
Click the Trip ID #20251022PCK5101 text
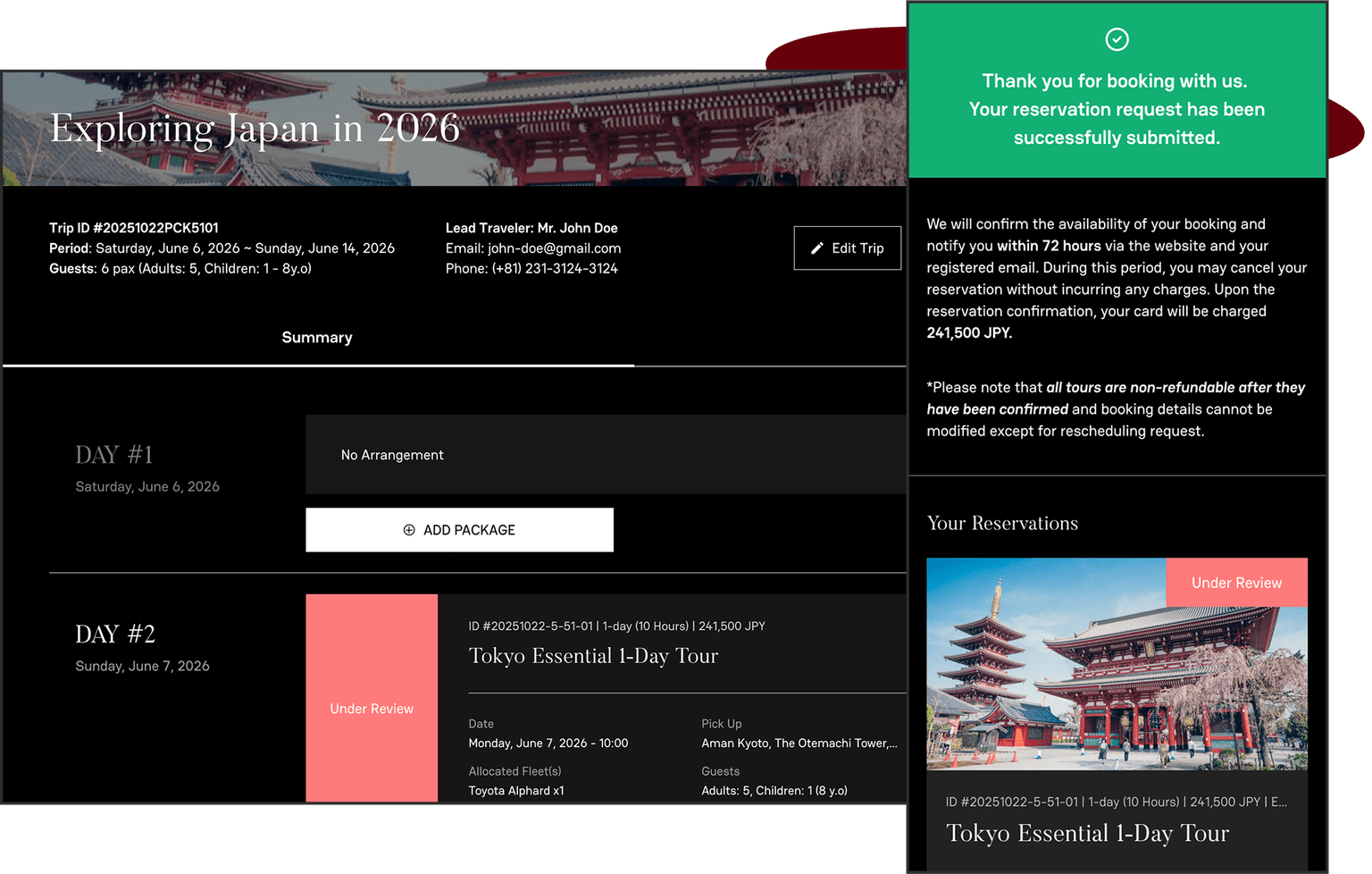(x=134, y=228)
